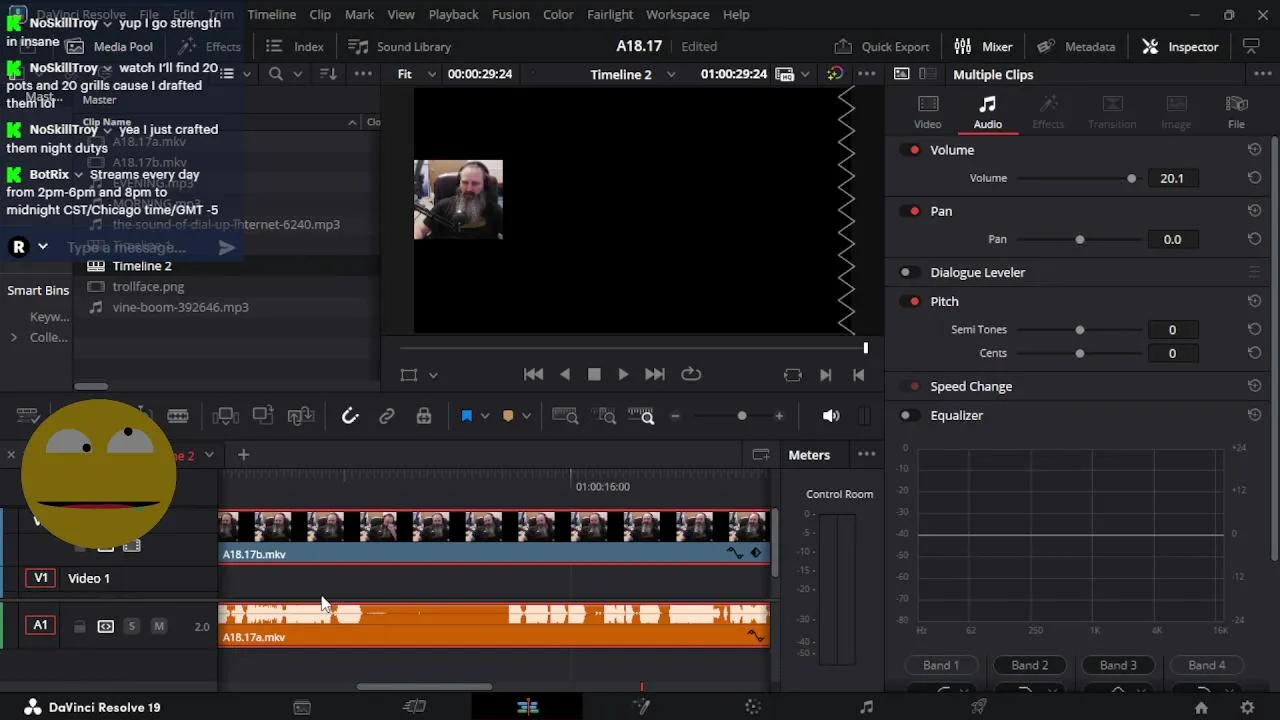Open the Color page icon
Screen dimensions: 1280x720
pos(753,707)
